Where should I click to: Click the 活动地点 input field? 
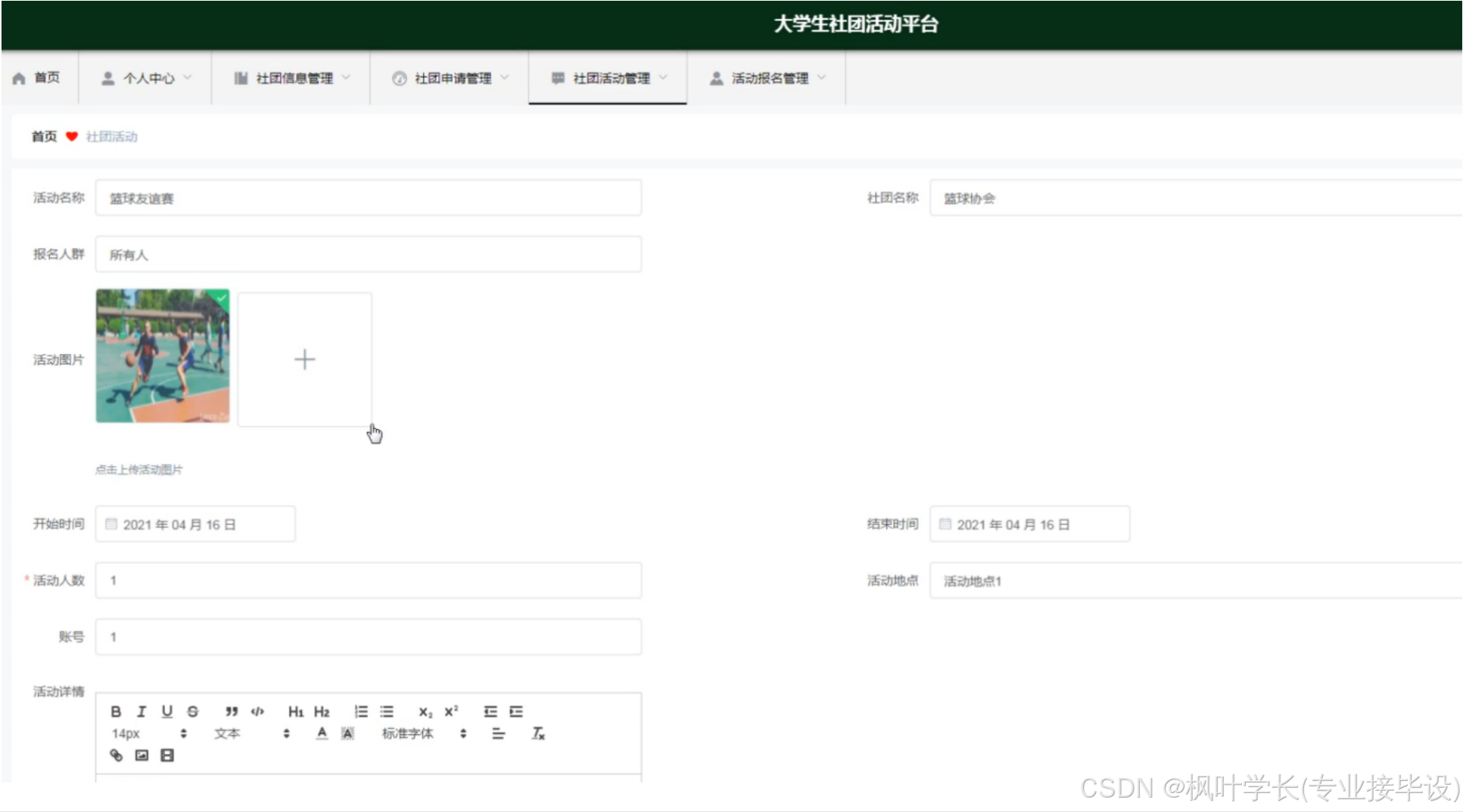click(x=1196, y=580)
